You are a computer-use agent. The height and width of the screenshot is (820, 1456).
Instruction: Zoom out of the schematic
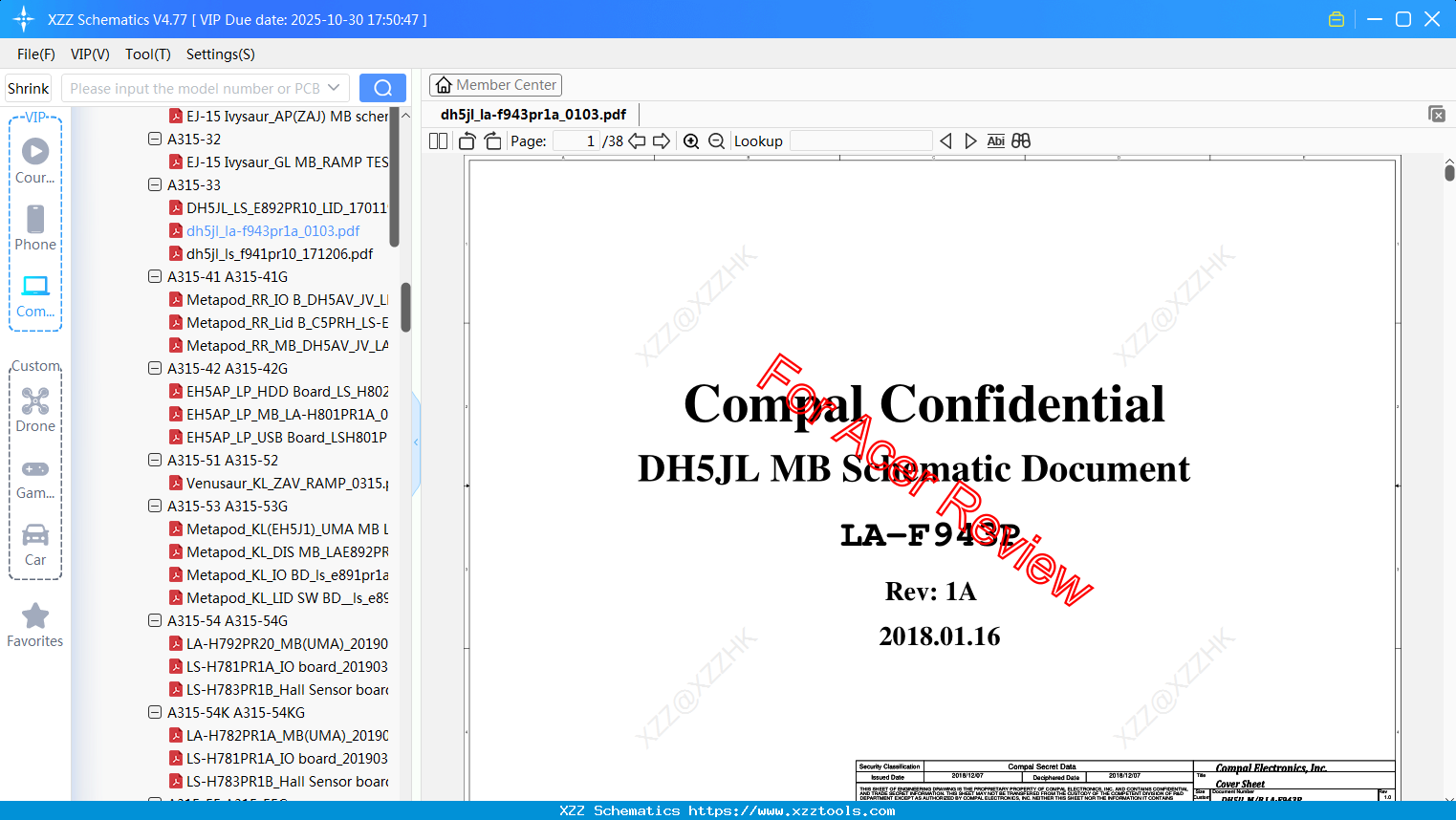click(717, 141)
